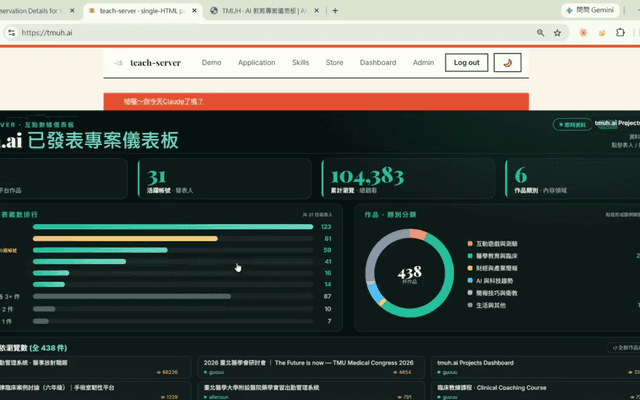
Task: Click the author label allensun
Action: 219,397
